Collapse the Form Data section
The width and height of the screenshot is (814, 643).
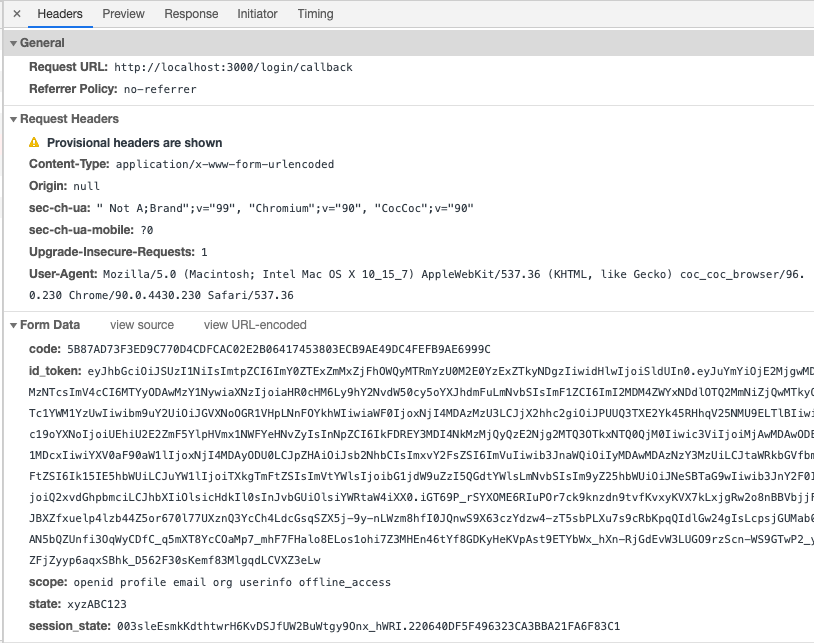coord(50,325)
